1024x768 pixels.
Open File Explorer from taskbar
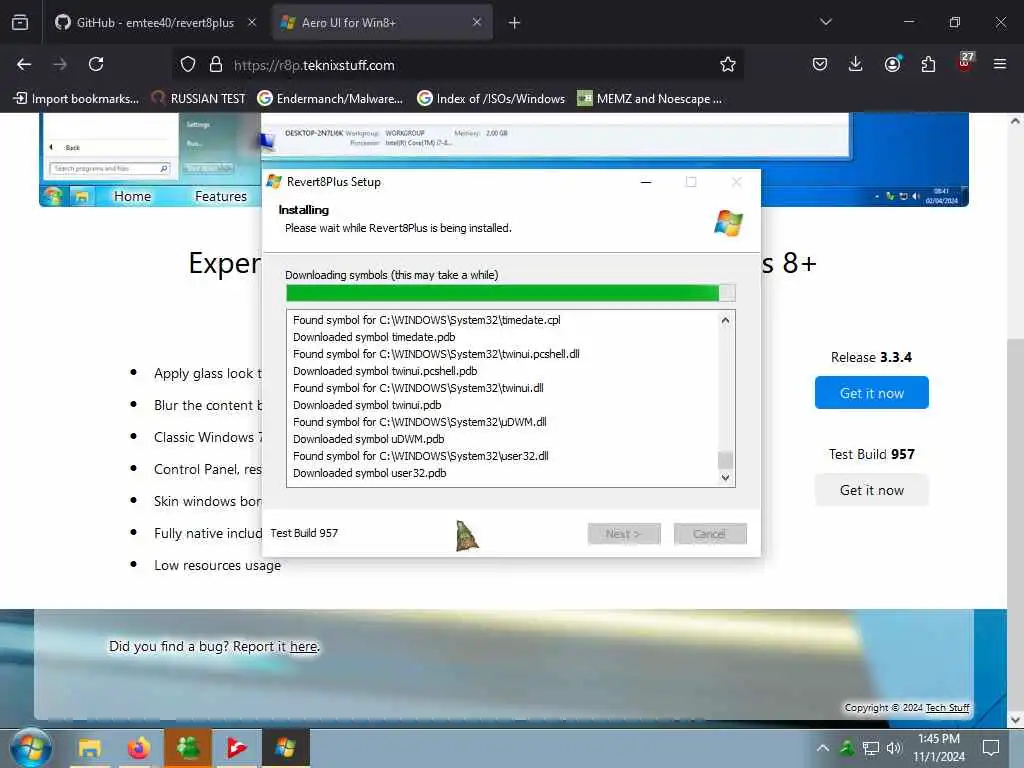(89, 748)
